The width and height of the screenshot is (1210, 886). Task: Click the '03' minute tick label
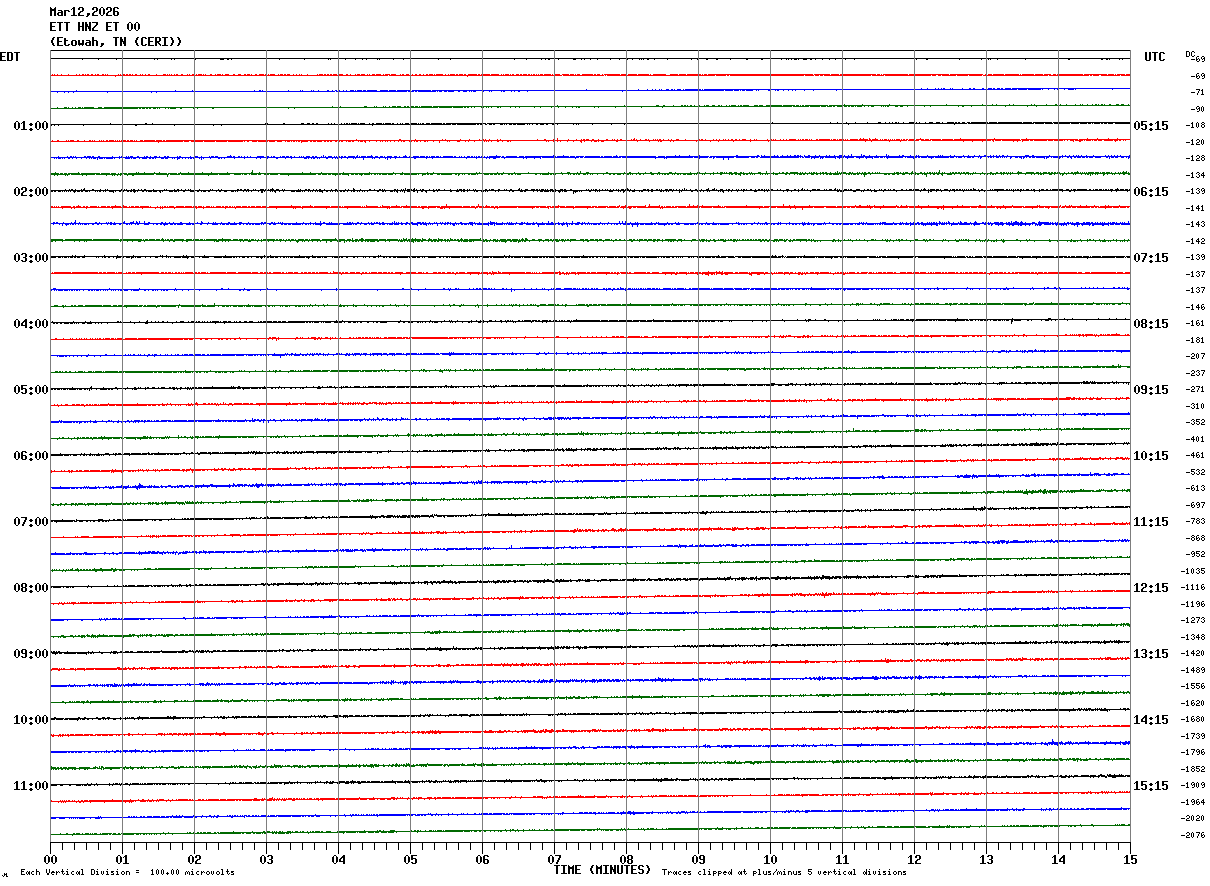(x=266, y=859)
